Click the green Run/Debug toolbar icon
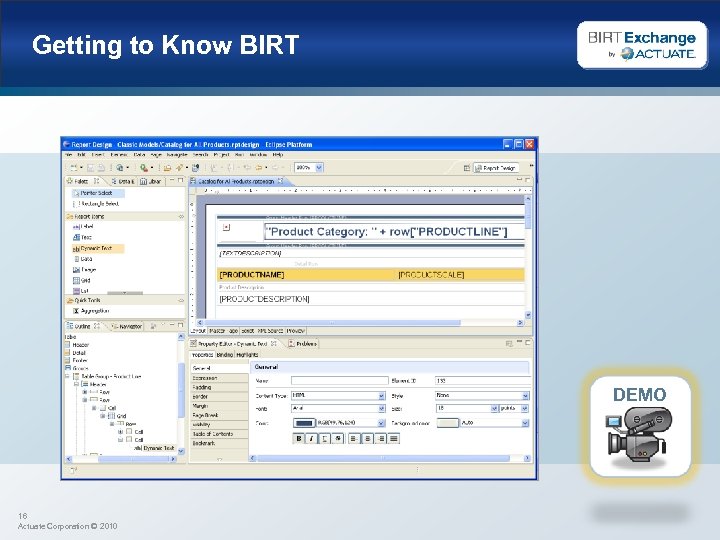Screen dimensions: 720x540 (144, 168)
